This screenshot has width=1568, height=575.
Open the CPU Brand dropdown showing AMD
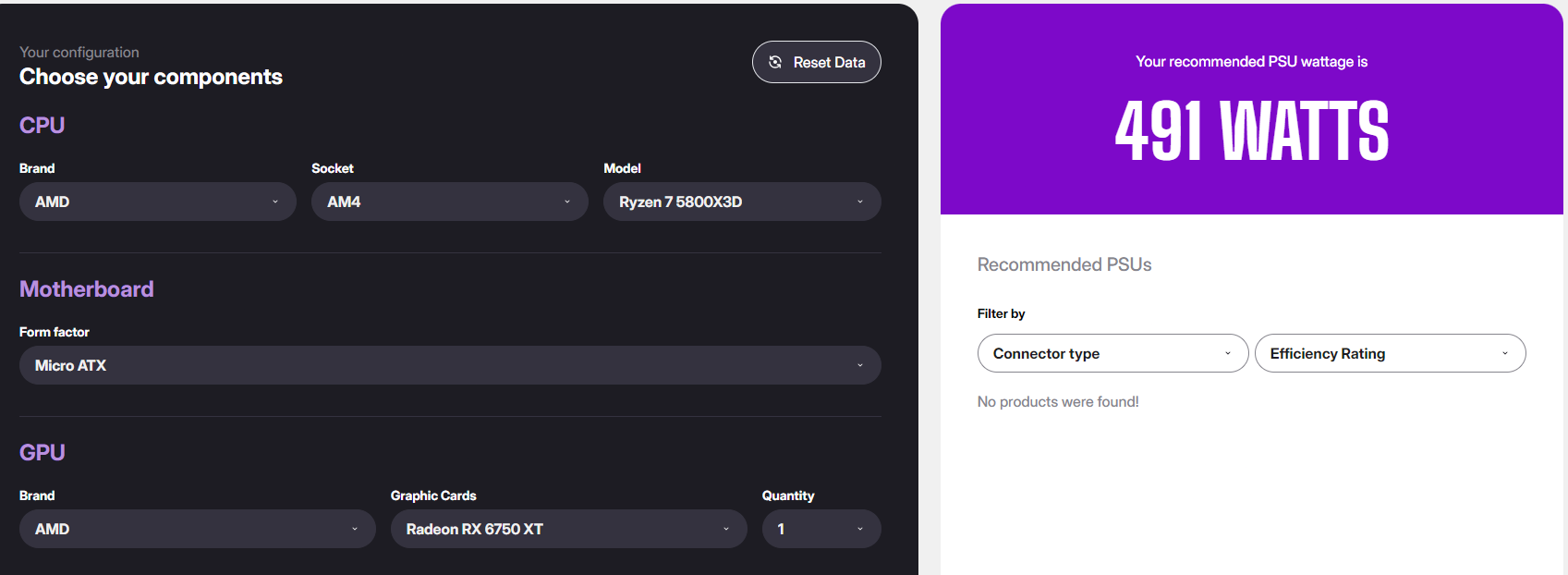158,202
